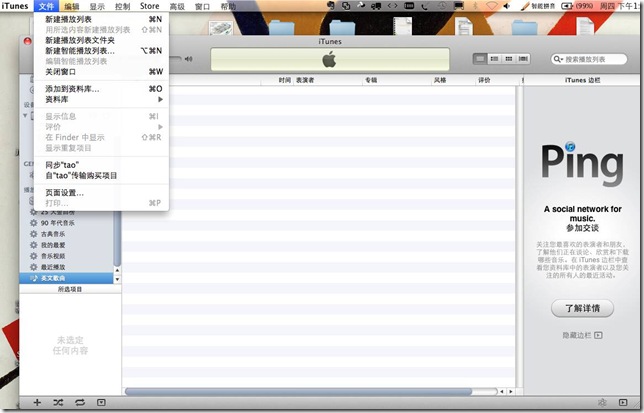
Task: Choose 关闭窗口 menu item
Action: coord(101,72)
